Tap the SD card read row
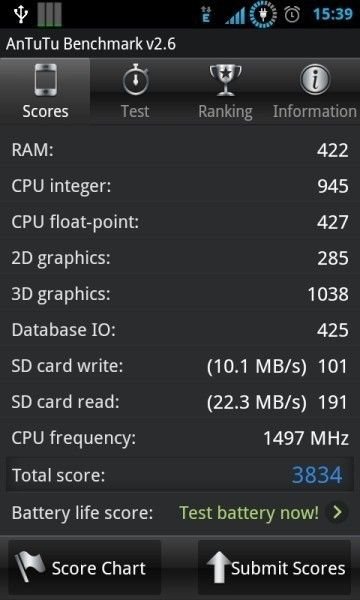The image size is (360, 600). (180, 402)
